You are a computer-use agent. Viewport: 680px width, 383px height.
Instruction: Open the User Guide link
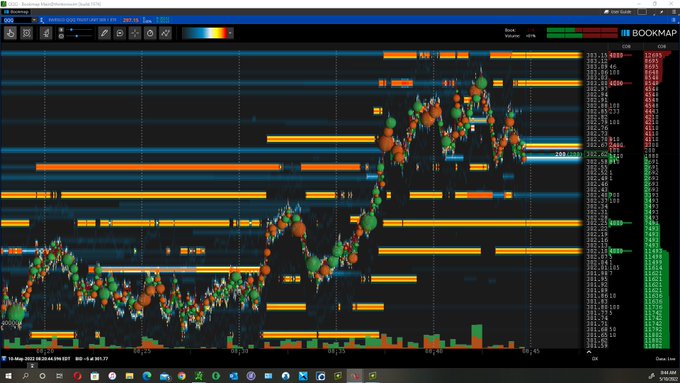click(618, 12)
